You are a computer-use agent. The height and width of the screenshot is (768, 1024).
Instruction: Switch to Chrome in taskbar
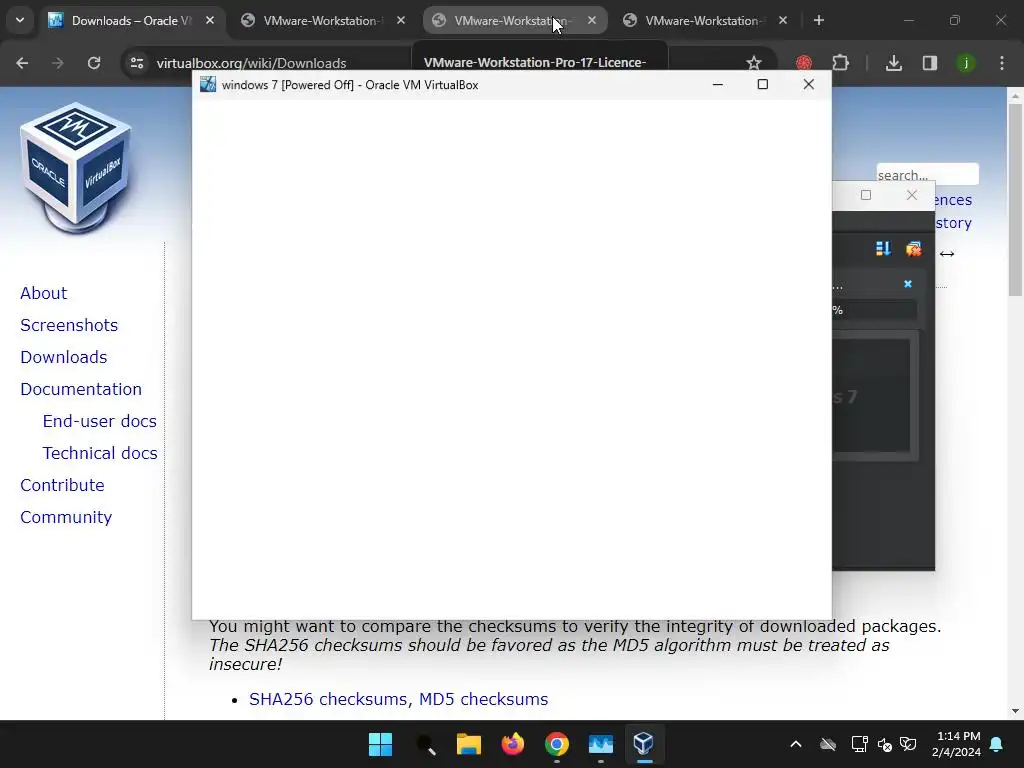pos(556,744)
